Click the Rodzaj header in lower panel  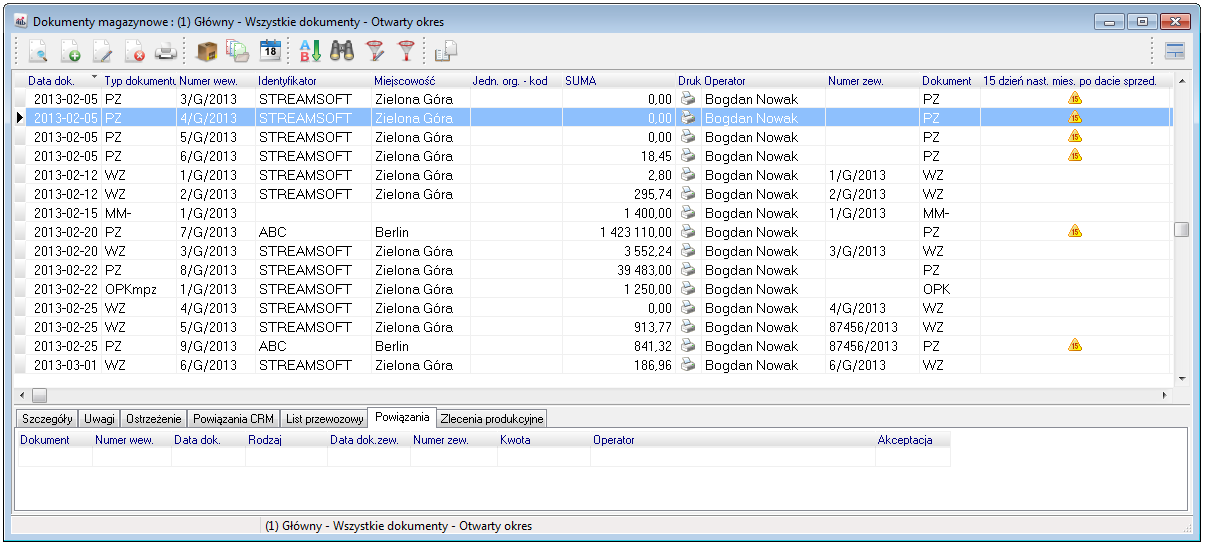tap(286, 440)
